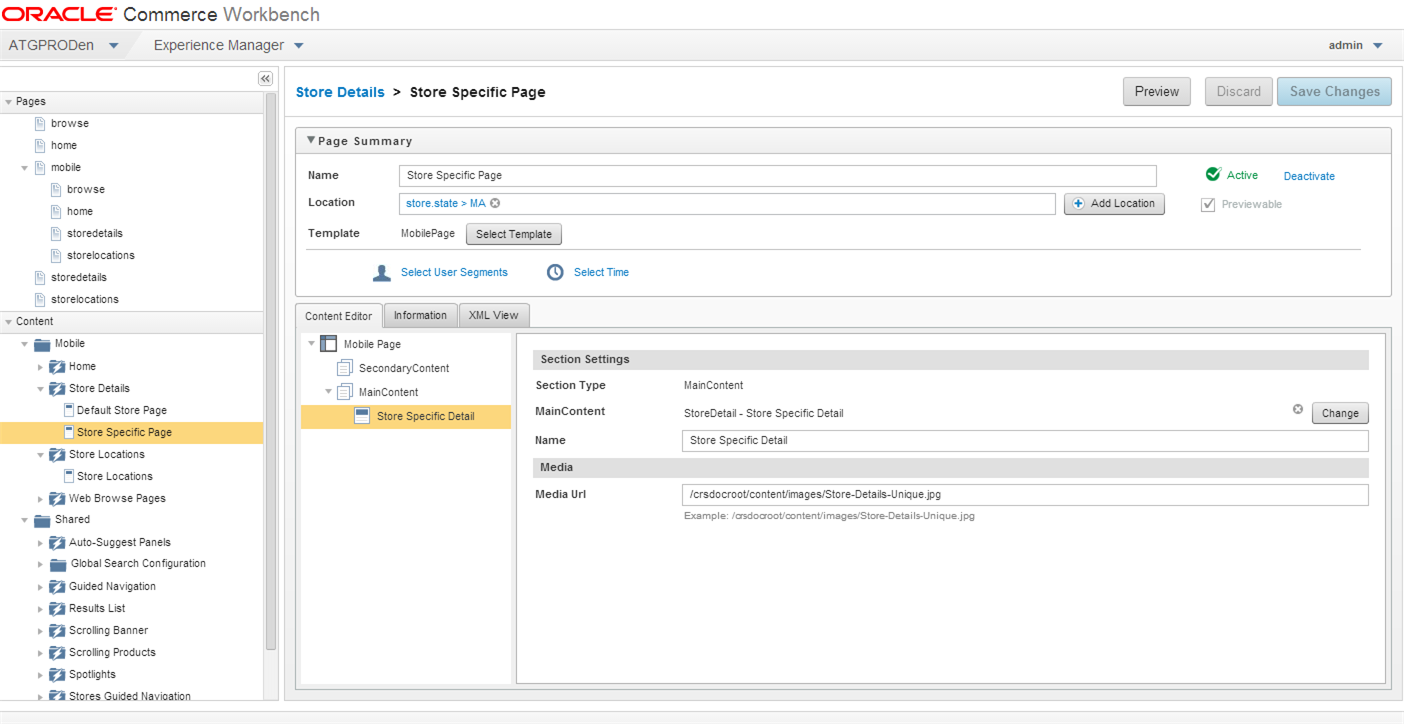Screen dimensions: 1404x724
Task: Click the Home content collection icon
Action: pyautogui.click(x=57, y=367)
